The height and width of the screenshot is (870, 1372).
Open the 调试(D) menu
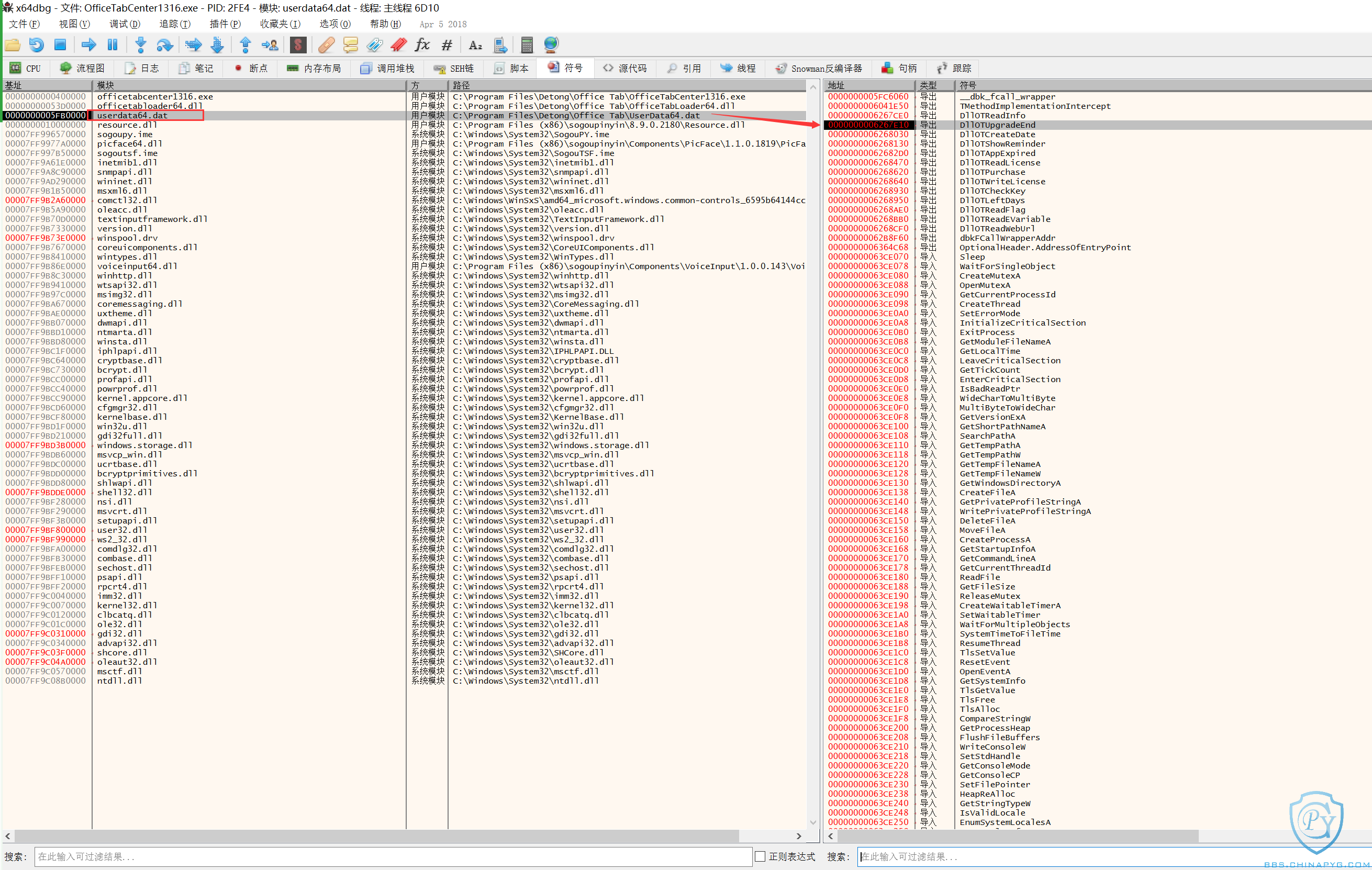click(x=124, y=24)
